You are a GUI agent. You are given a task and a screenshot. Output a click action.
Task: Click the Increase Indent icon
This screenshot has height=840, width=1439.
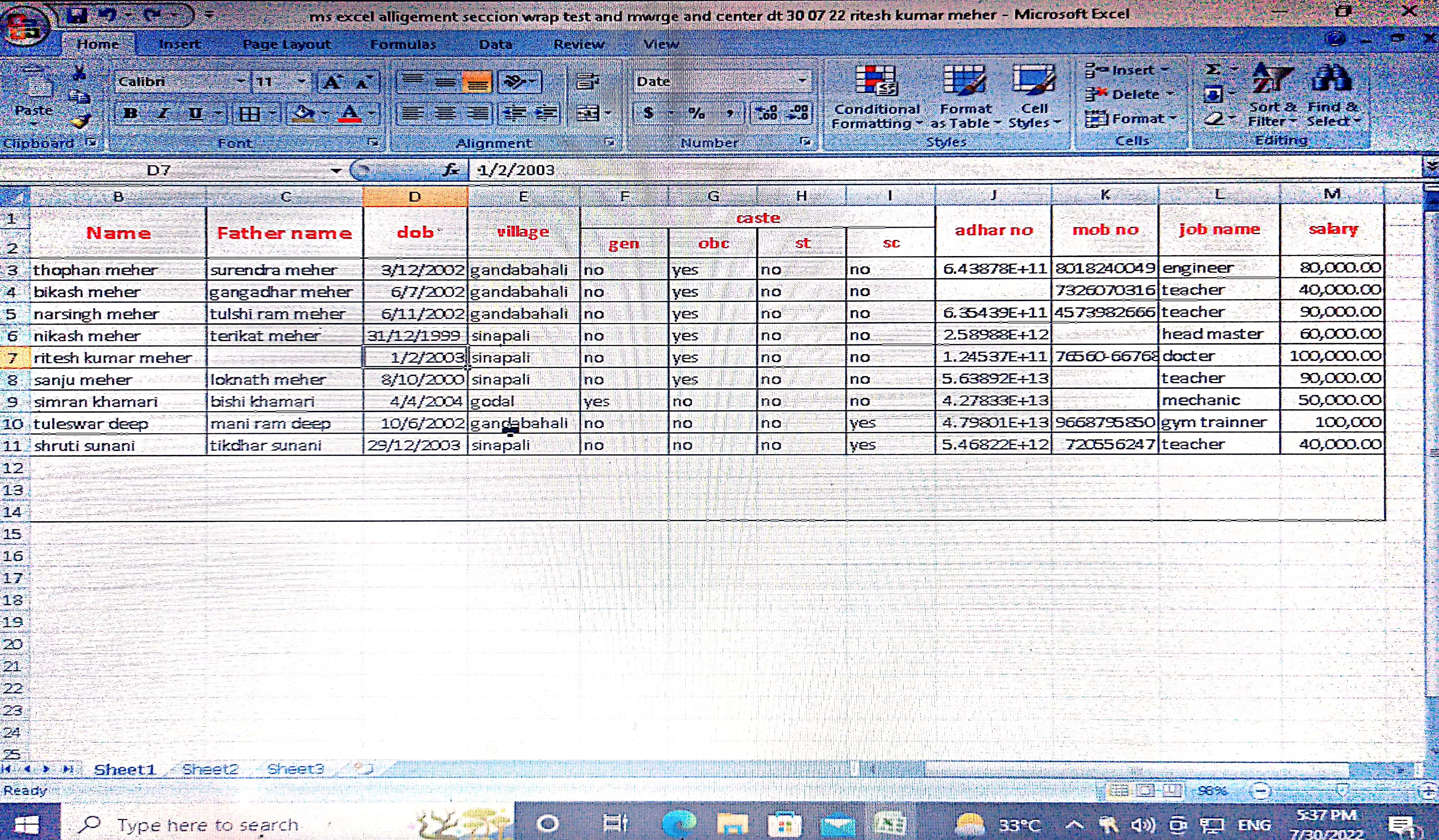click(546, 113)
